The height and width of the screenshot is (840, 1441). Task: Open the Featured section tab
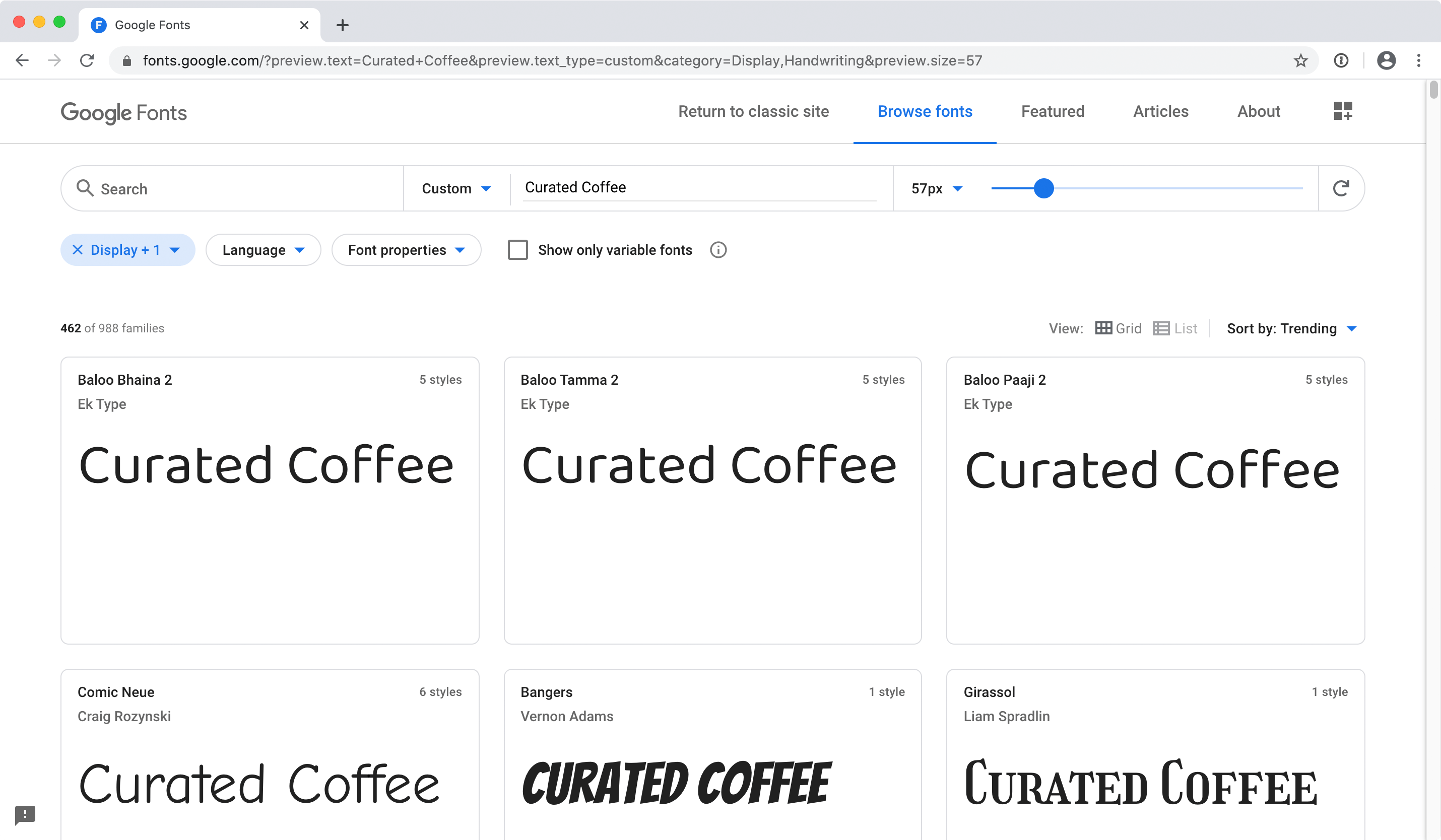1052,111
